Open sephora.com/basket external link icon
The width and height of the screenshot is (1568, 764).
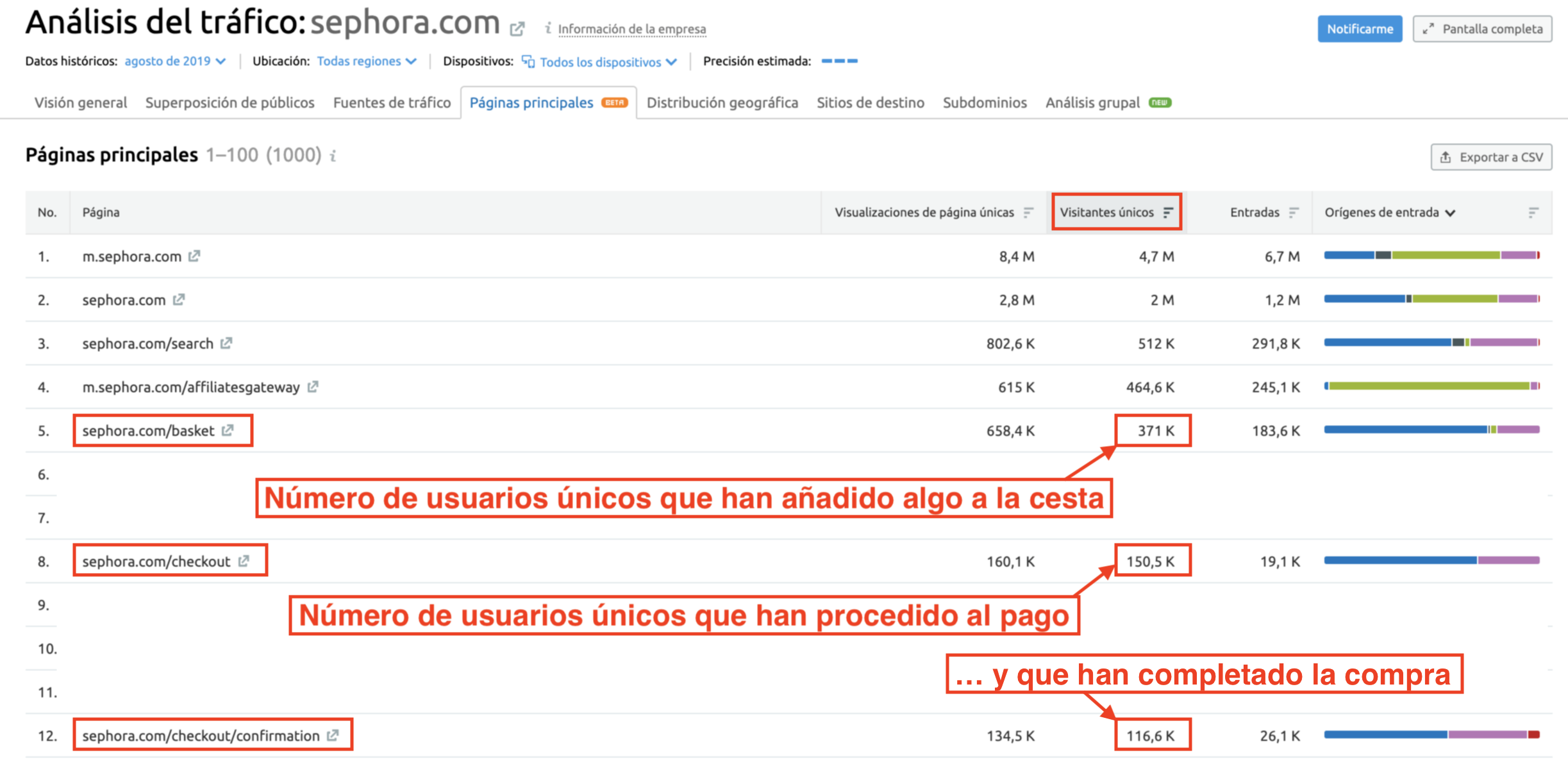click(228, 430)
